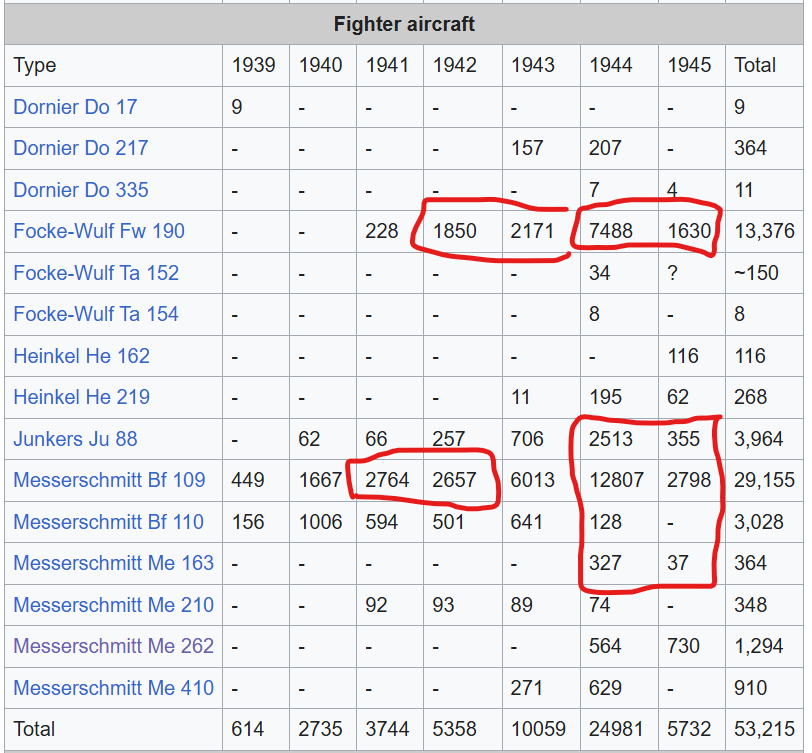Follow the Messerschmitt Bf 110 link
The image size is (812, 753).
tap(109, 522)
